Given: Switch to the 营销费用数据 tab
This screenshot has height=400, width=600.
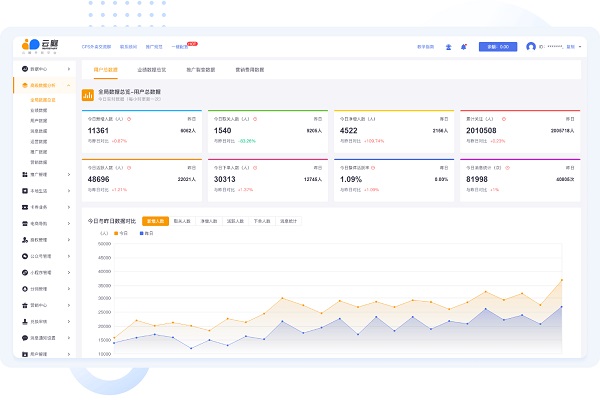Looking at the screenshot, I should pos(249,71).
